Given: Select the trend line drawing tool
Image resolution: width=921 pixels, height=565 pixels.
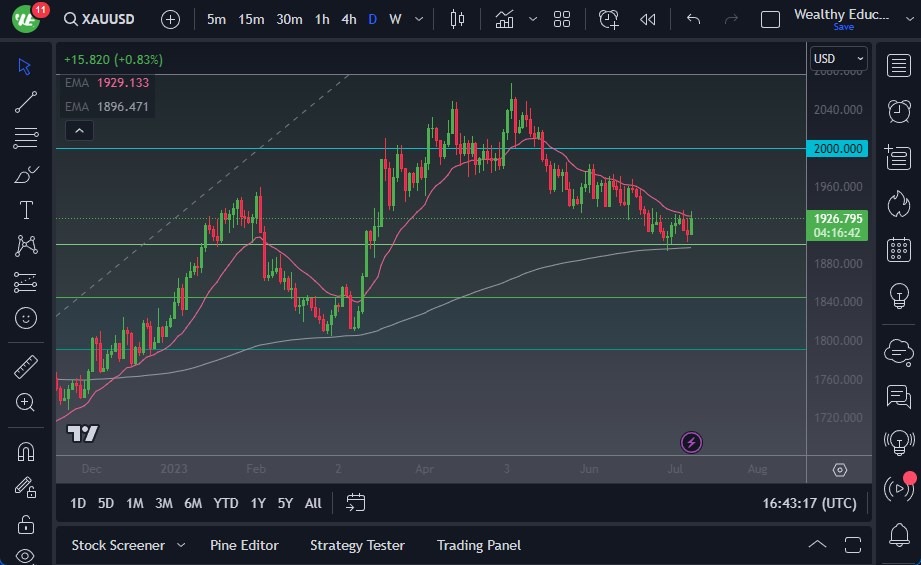Looking at the screenshot, I should (26, 102).
